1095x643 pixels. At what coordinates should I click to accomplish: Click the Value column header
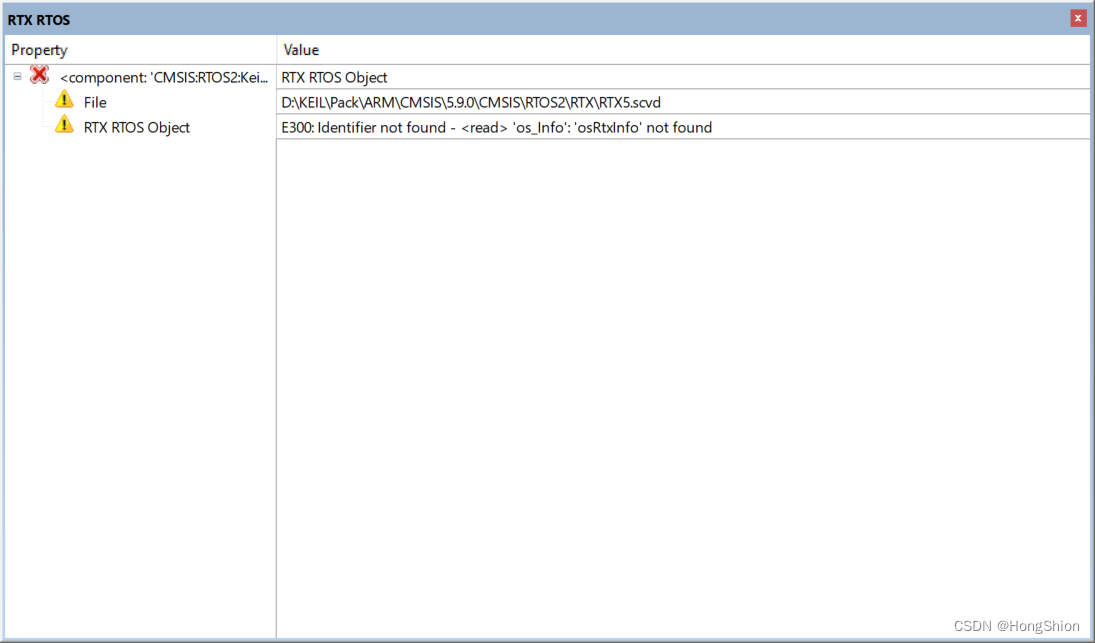[x=684, y=50]
